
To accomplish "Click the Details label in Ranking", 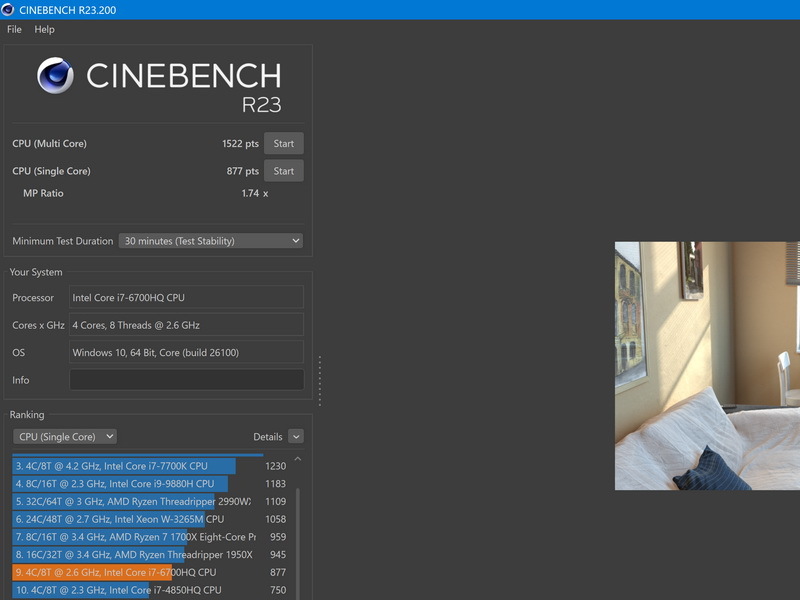I will coord(268,437).
